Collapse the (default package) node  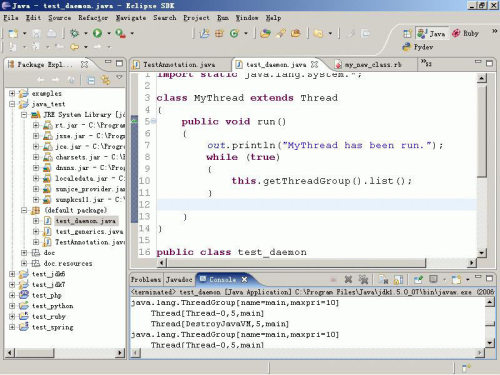24,210
